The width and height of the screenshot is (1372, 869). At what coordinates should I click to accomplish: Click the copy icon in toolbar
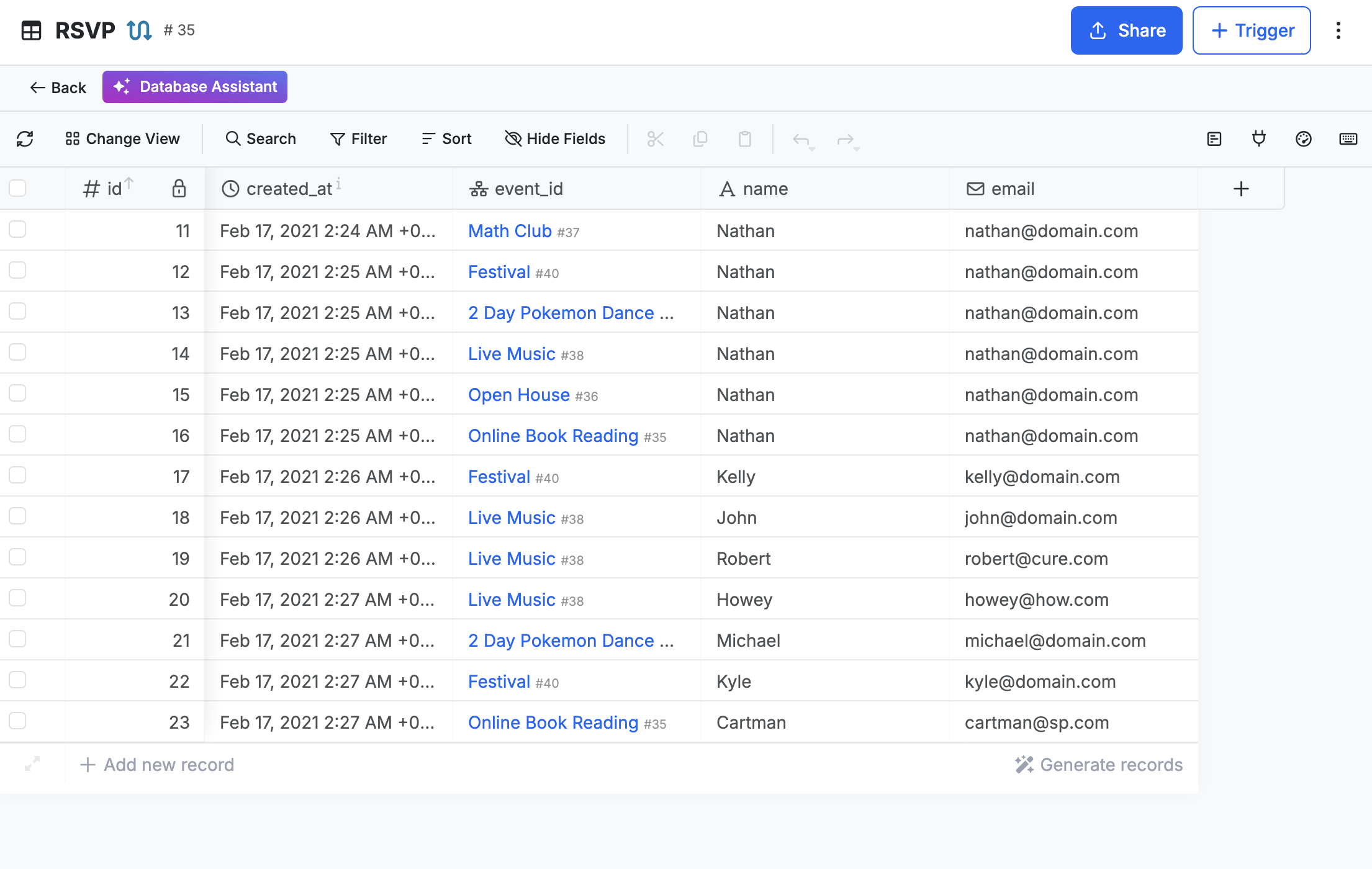[x=700, y=139]
